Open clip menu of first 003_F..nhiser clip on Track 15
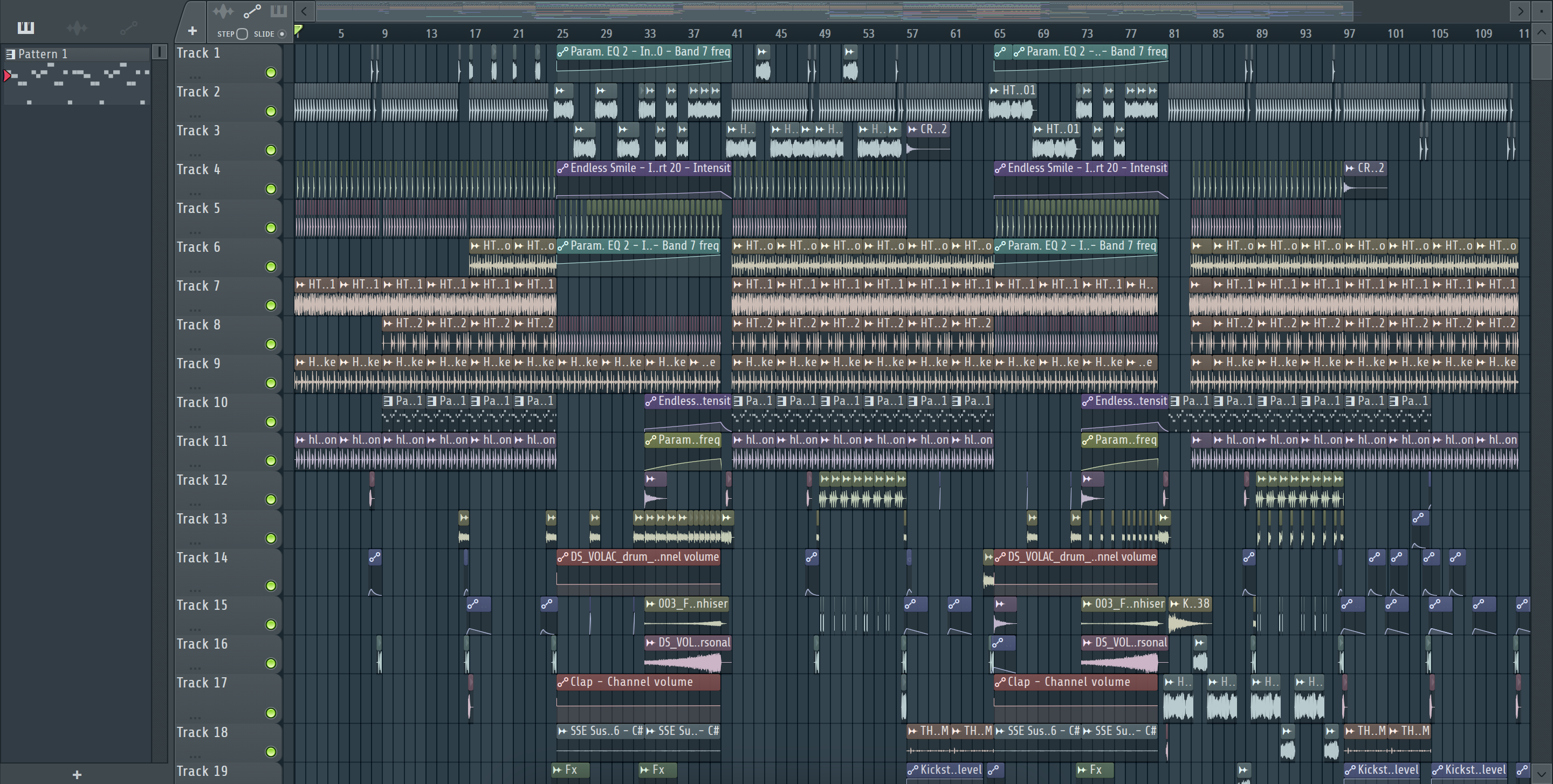Screen dimensions: 1553x784 (650, 604)
